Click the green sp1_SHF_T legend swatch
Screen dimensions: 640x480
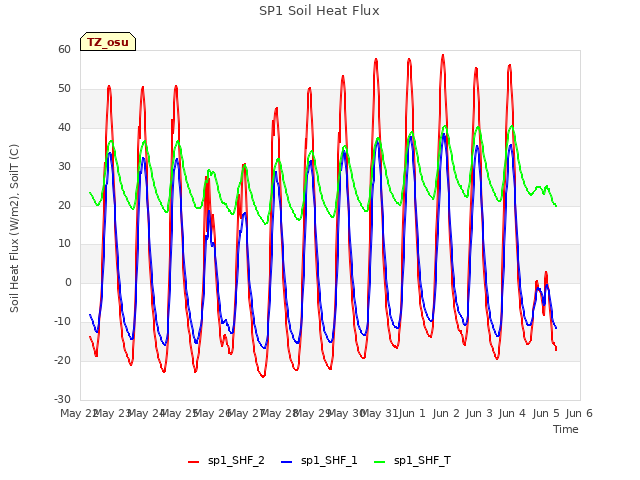(380, 462)
